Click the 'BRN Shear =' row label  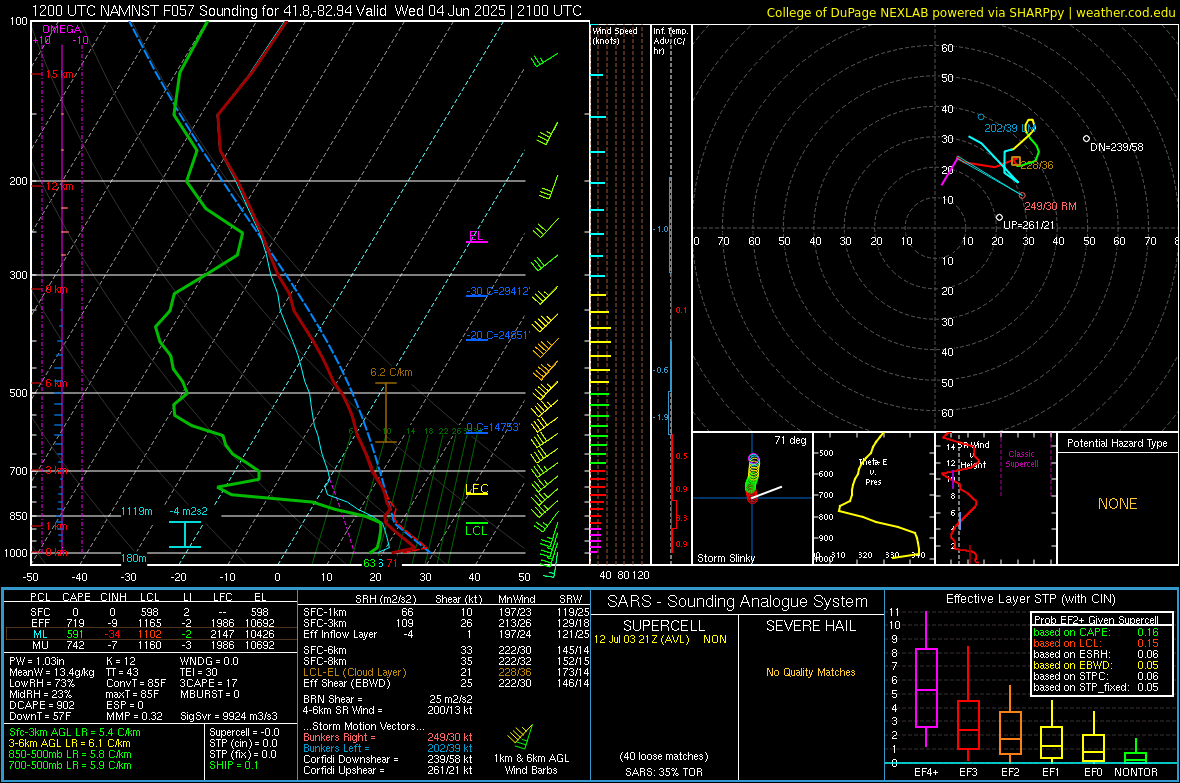pos(332,699)
